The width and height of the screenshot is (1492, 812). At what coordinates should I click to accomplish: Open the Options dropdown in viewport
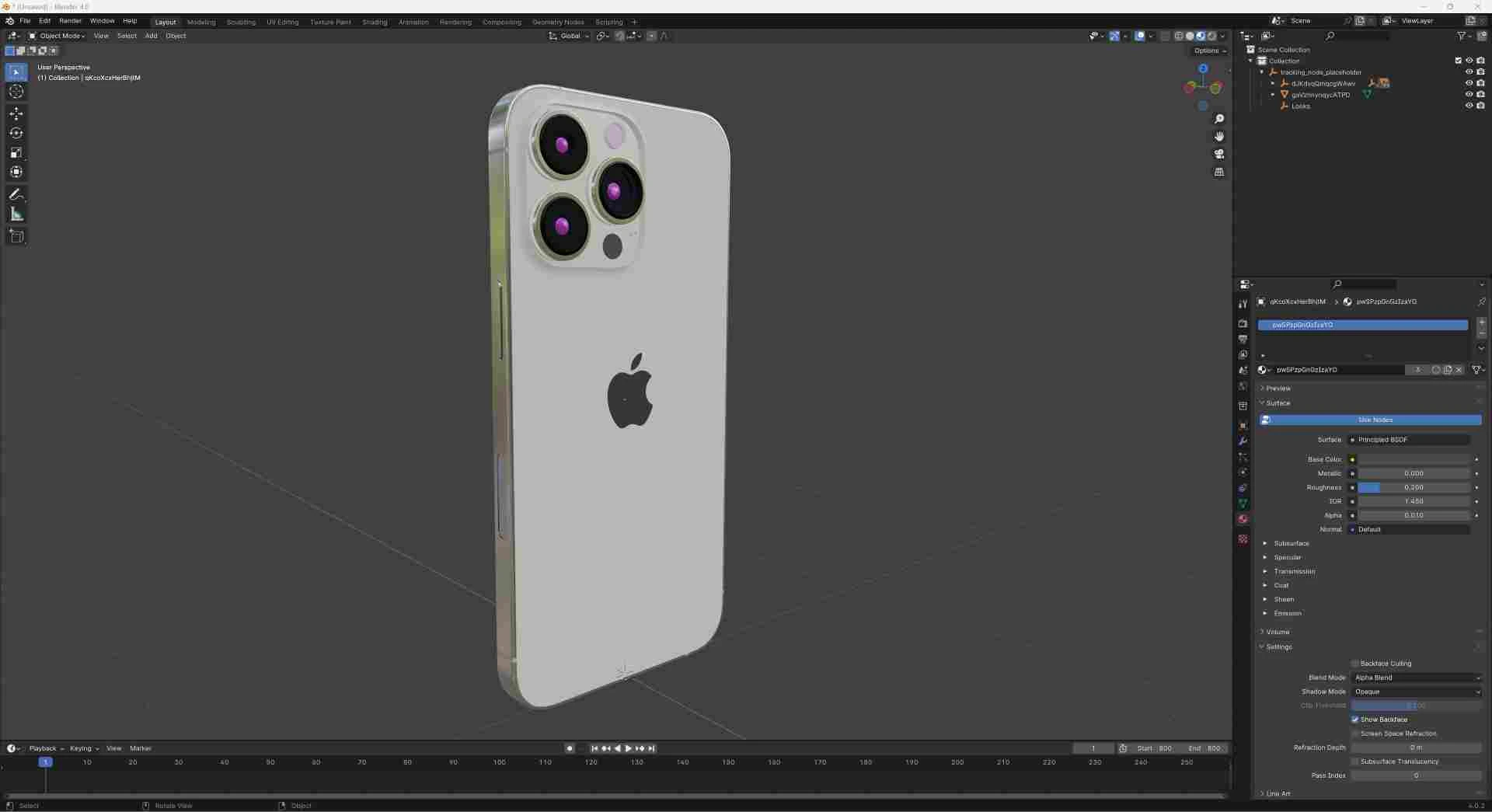[1209, 51]
